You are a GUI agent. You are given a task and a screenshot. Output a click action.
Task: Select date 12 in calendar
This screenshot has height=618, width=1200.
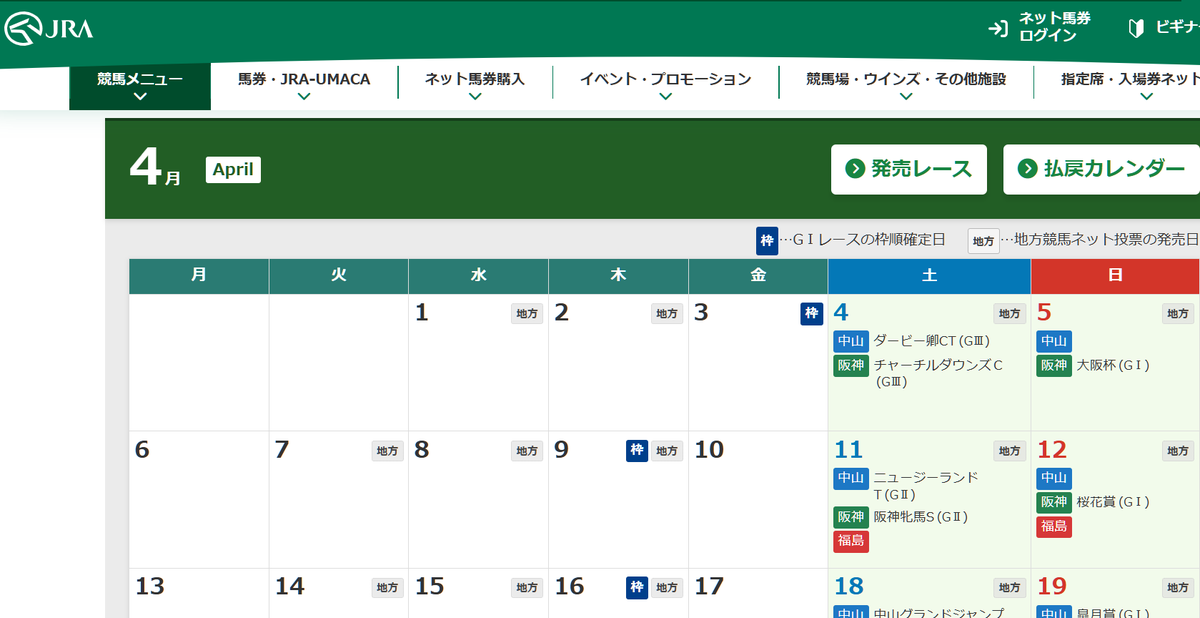[x=1052, y=450]
